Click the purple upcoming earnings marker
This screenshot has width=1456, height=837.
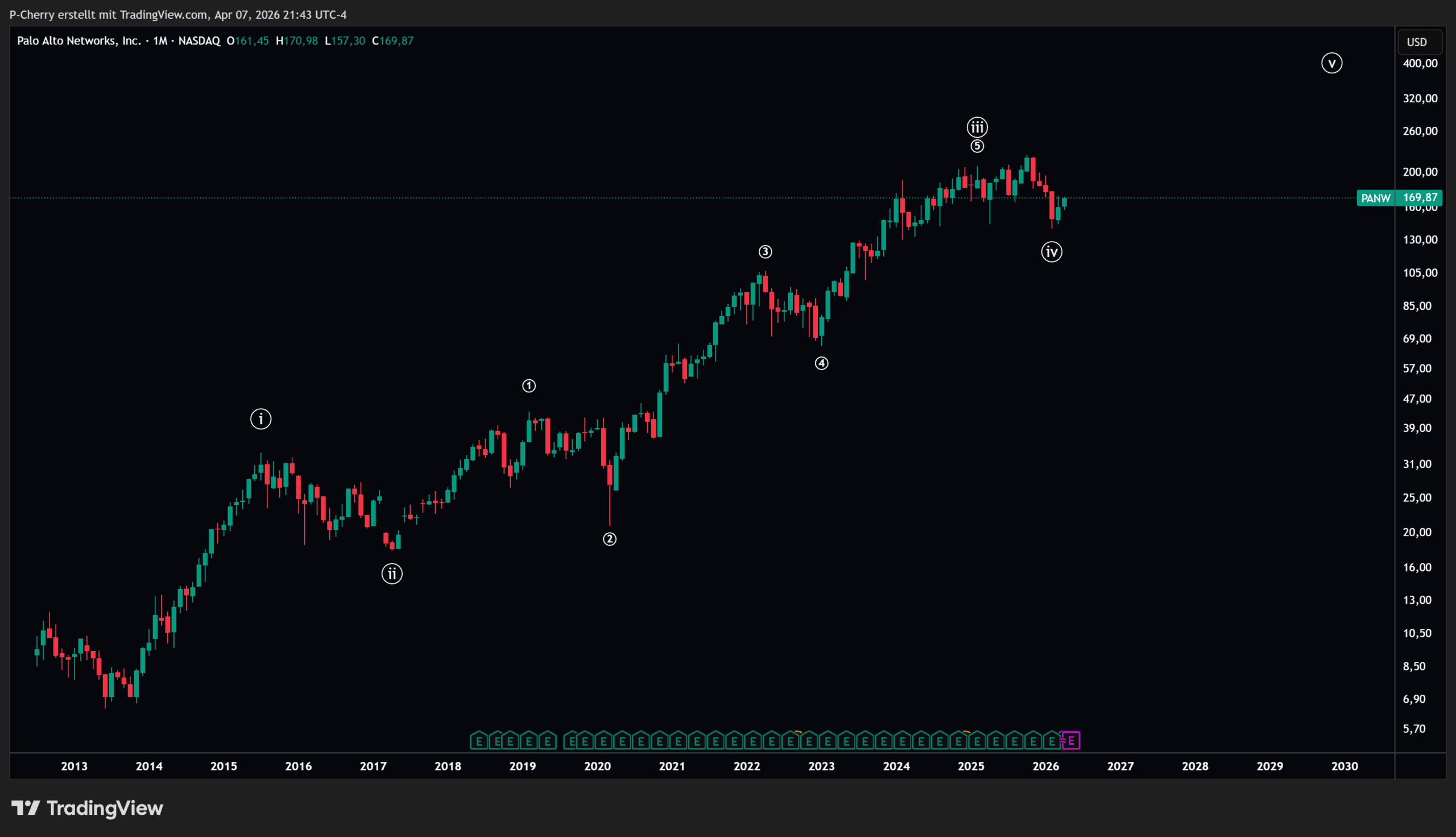(x=1070, y=740)
